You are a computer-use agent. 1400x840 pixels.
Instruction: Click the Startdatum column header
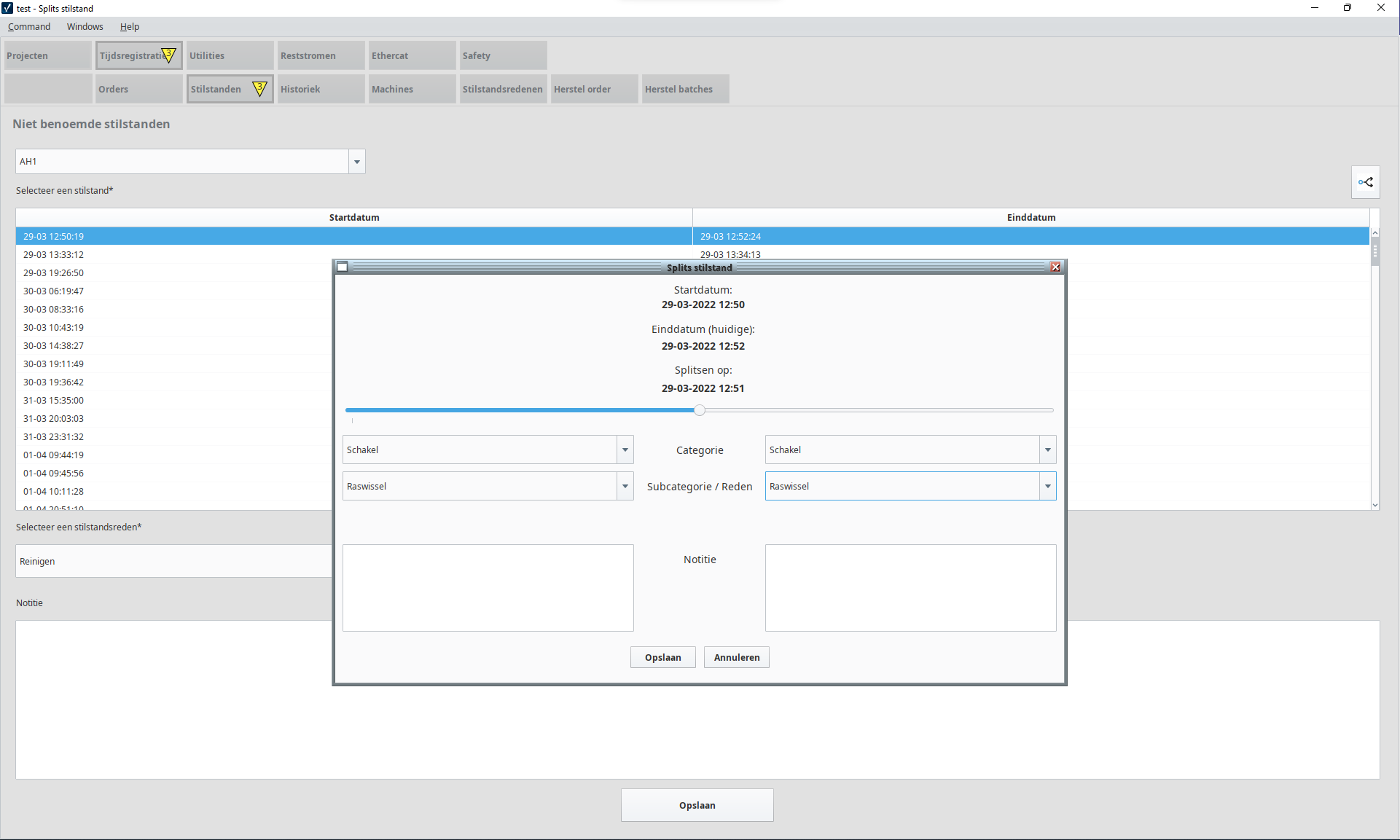coord(353,217)
